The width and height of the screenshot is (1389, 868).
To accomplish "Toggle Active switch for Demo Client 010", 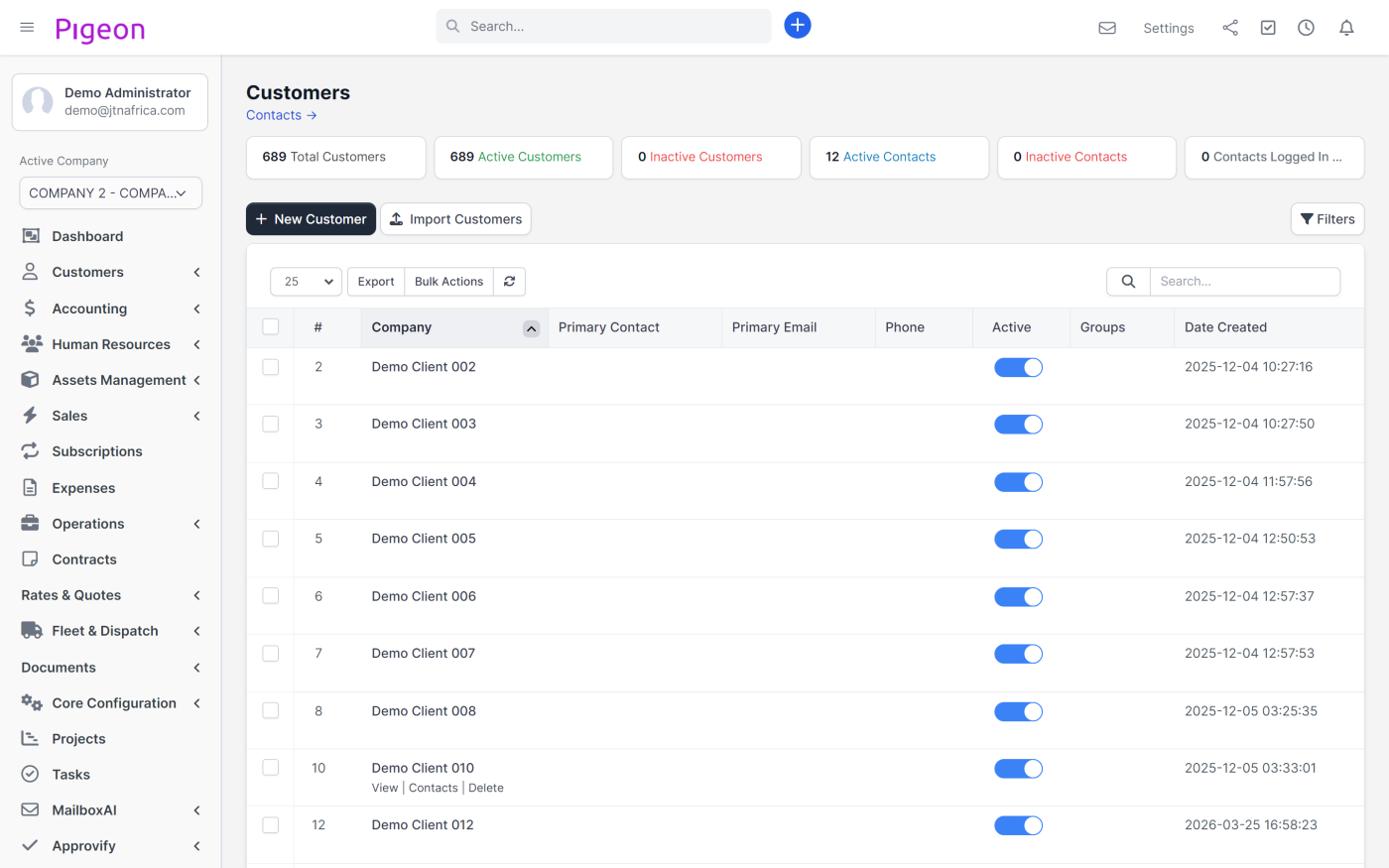I will 1019,769.
